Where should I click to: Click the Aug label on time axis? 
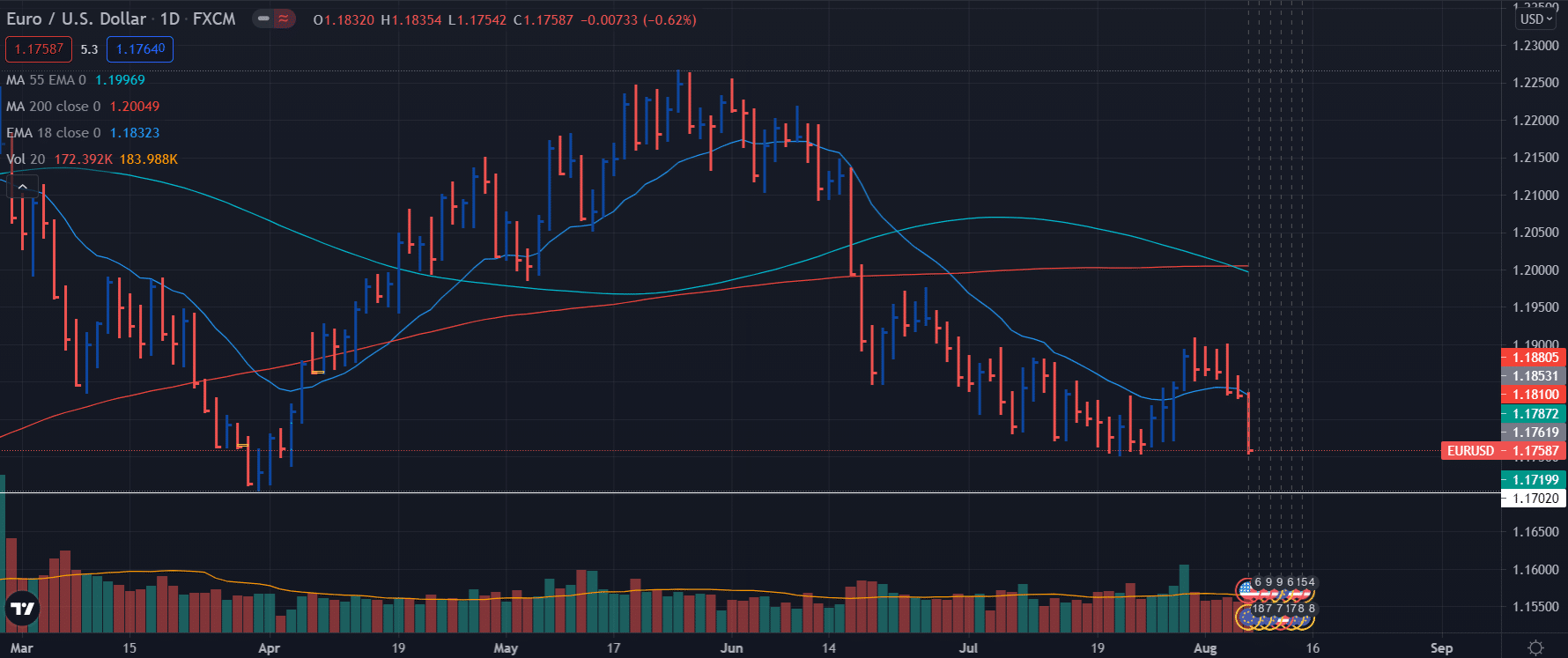click(x=1205, y=648)
